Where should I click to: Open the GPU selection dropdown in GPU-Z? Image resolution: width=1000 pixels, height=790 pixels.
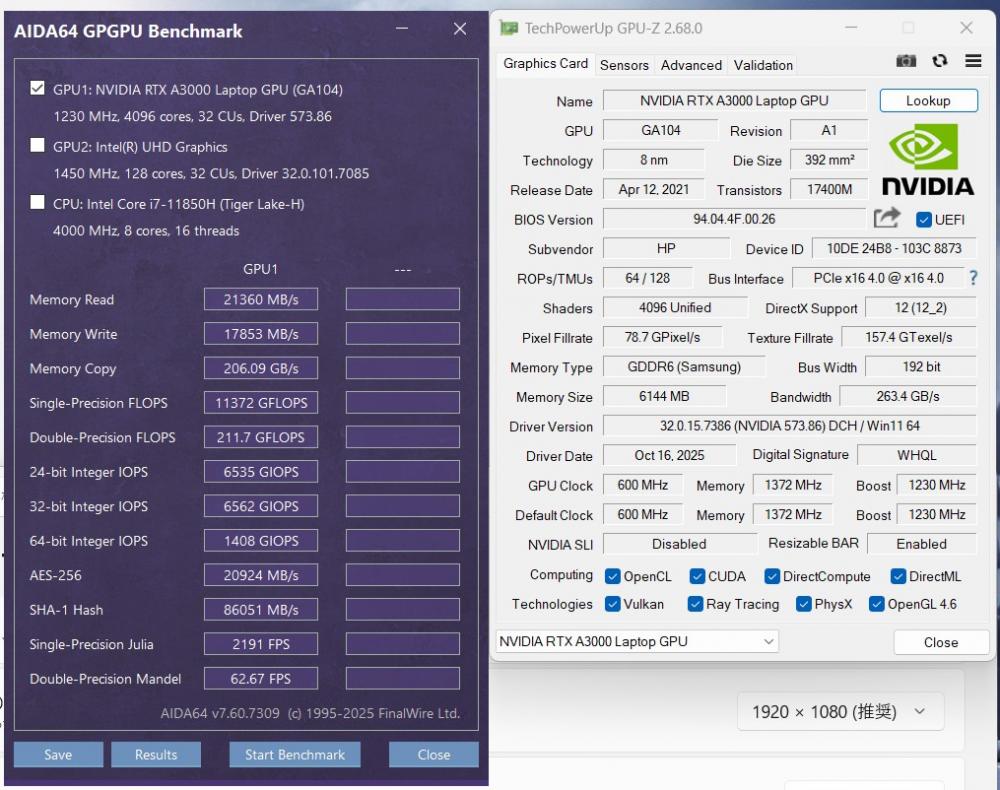point(637,641)
